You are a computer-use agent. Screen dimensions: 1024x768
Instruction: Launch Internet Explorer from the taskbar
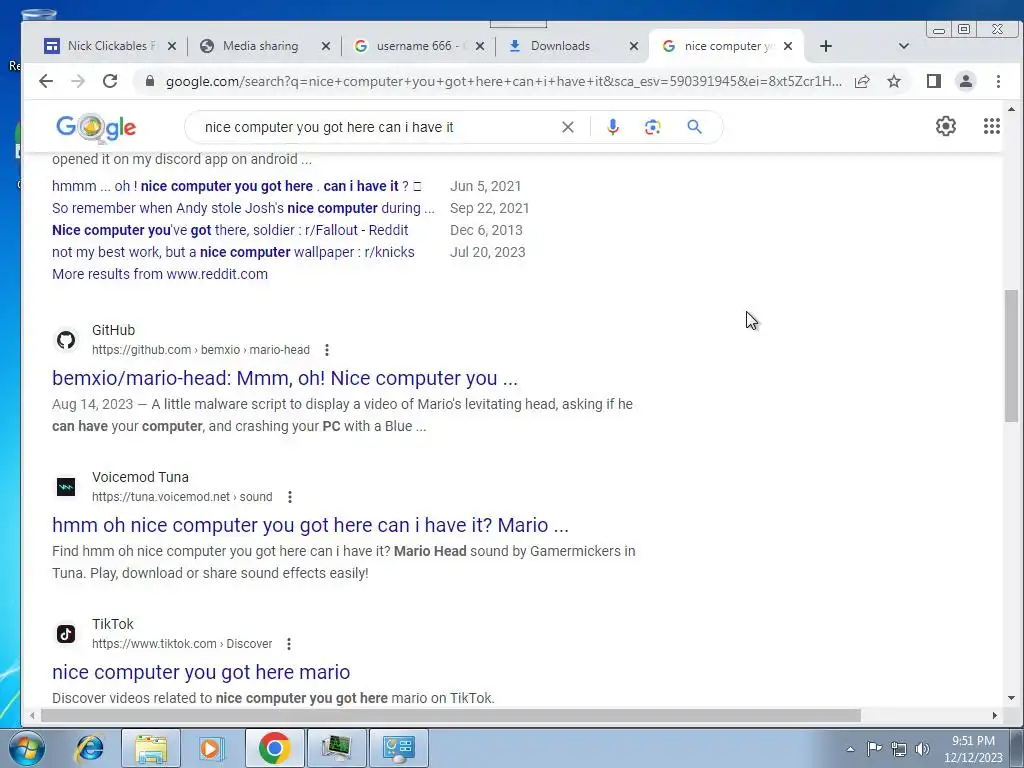[89, 748]
